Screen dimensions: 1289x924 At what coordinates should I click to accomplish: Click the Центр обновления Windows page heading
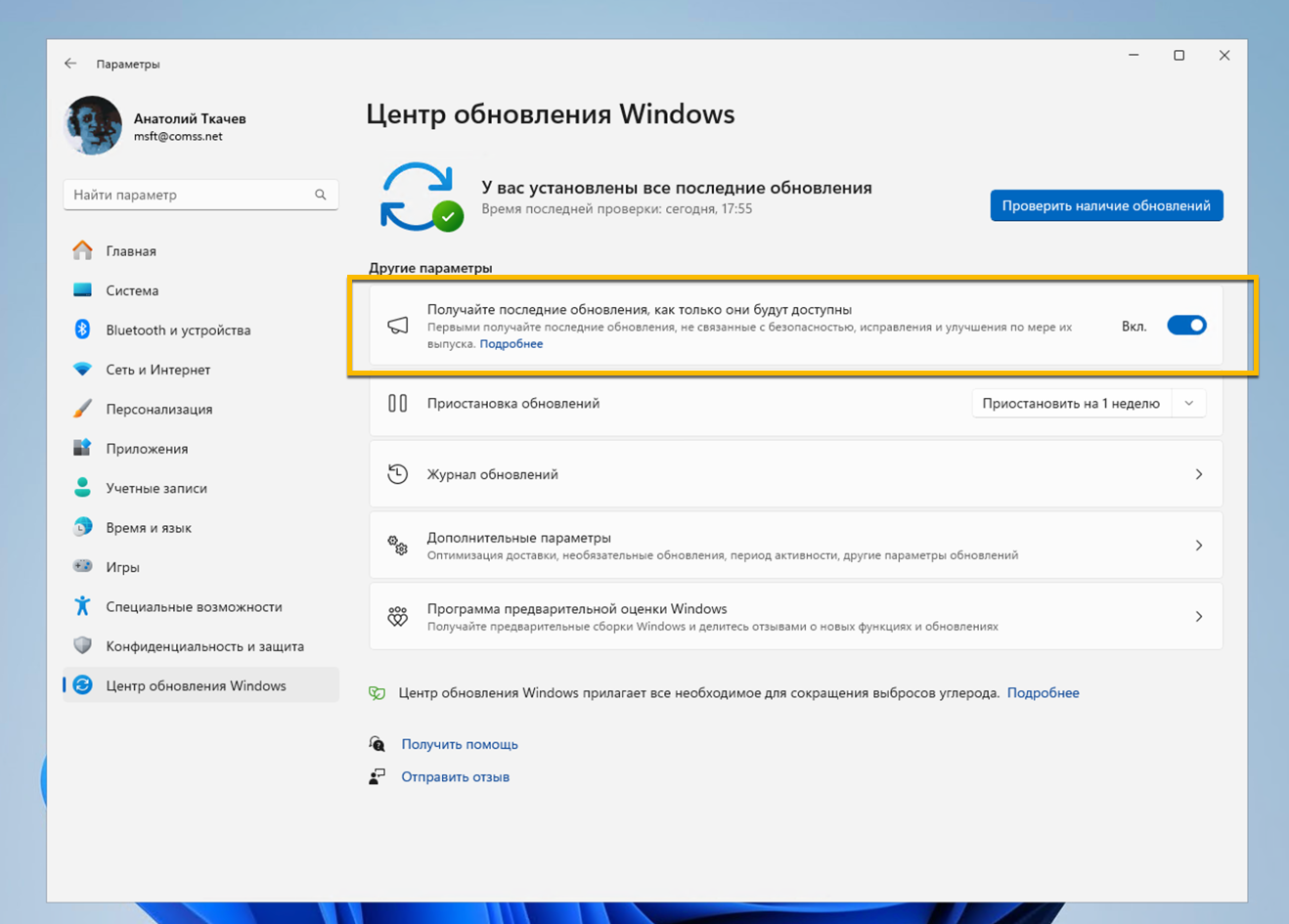(x=551, y=114)
